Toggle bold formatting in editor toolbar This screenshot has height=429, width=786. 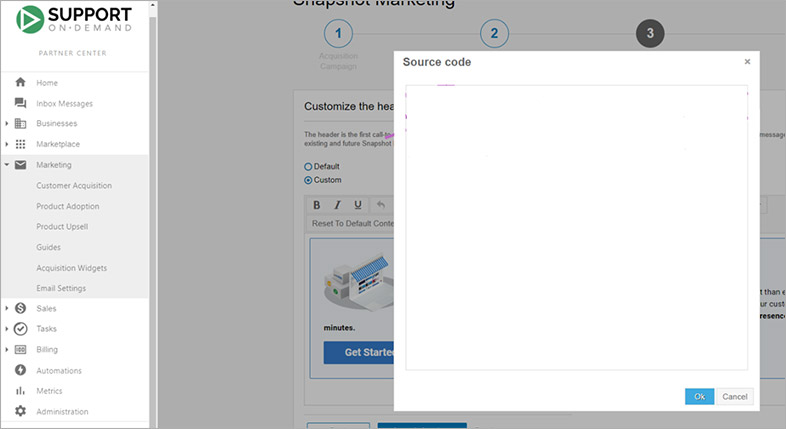tap(317, 205)
